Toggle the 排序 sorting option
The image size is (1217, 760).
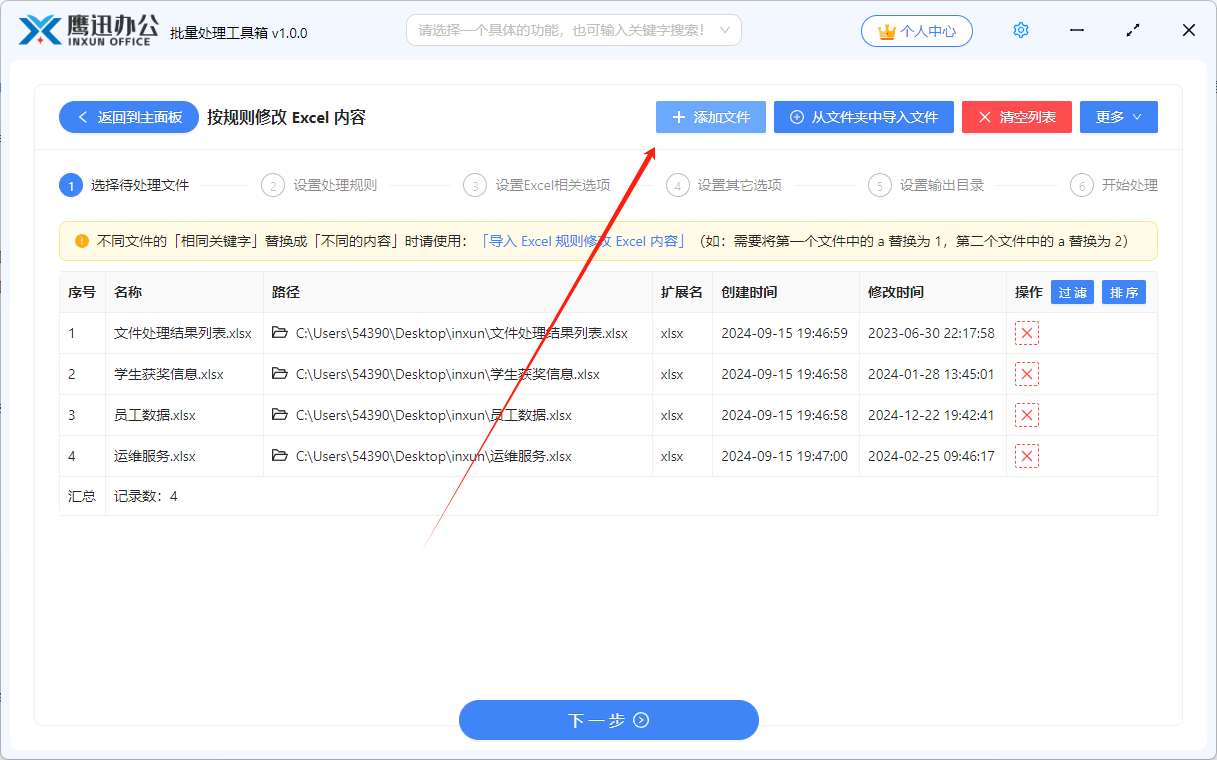click(1123, 291)
